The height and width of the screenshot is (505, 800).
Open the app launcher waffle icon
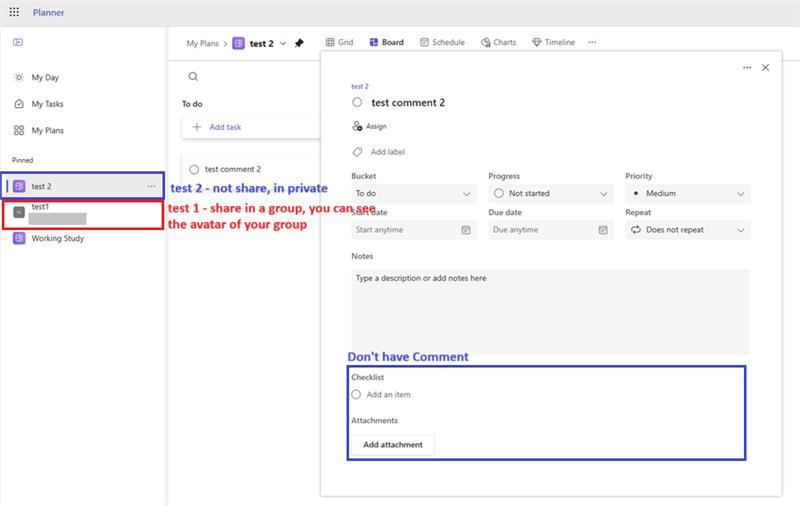click(x=14, y=12)
